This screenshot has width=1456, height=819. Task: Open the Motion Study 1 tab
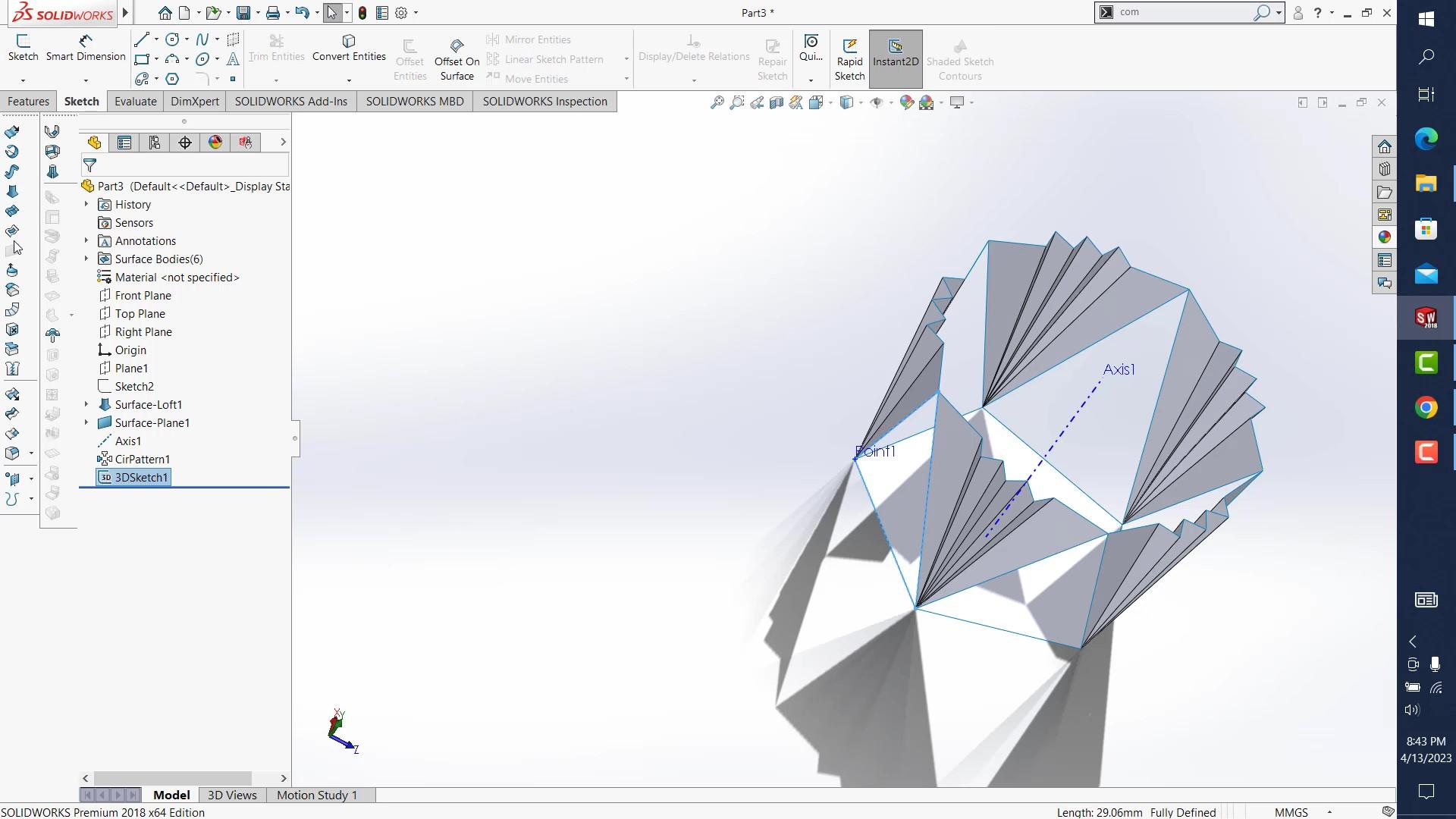[x=316, y=795]
